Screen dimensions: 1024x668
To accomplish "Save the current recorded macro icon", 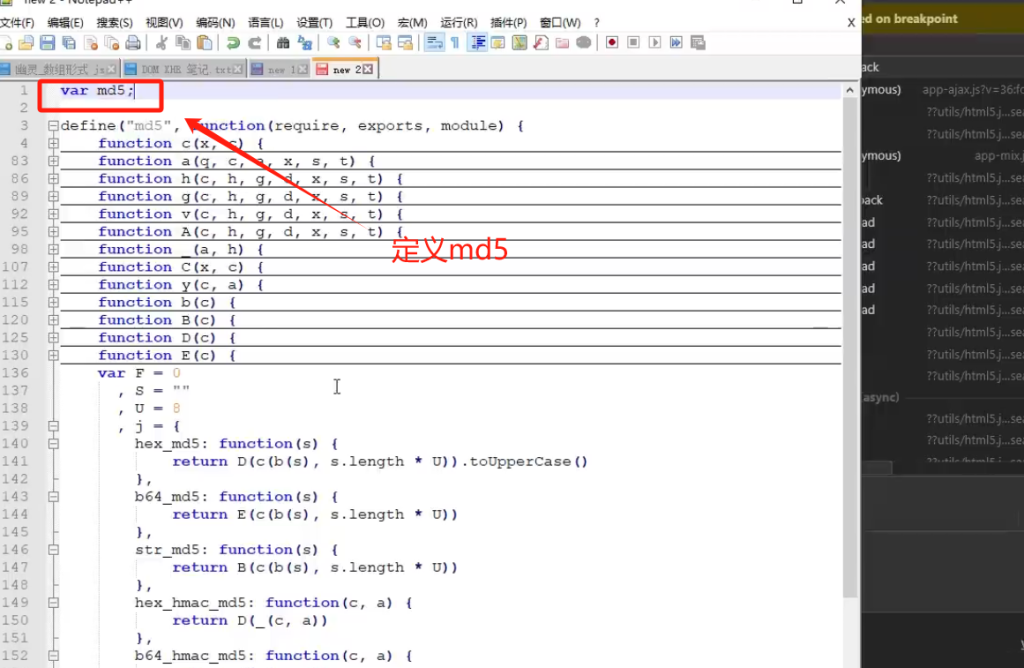I will pos(697,43).
